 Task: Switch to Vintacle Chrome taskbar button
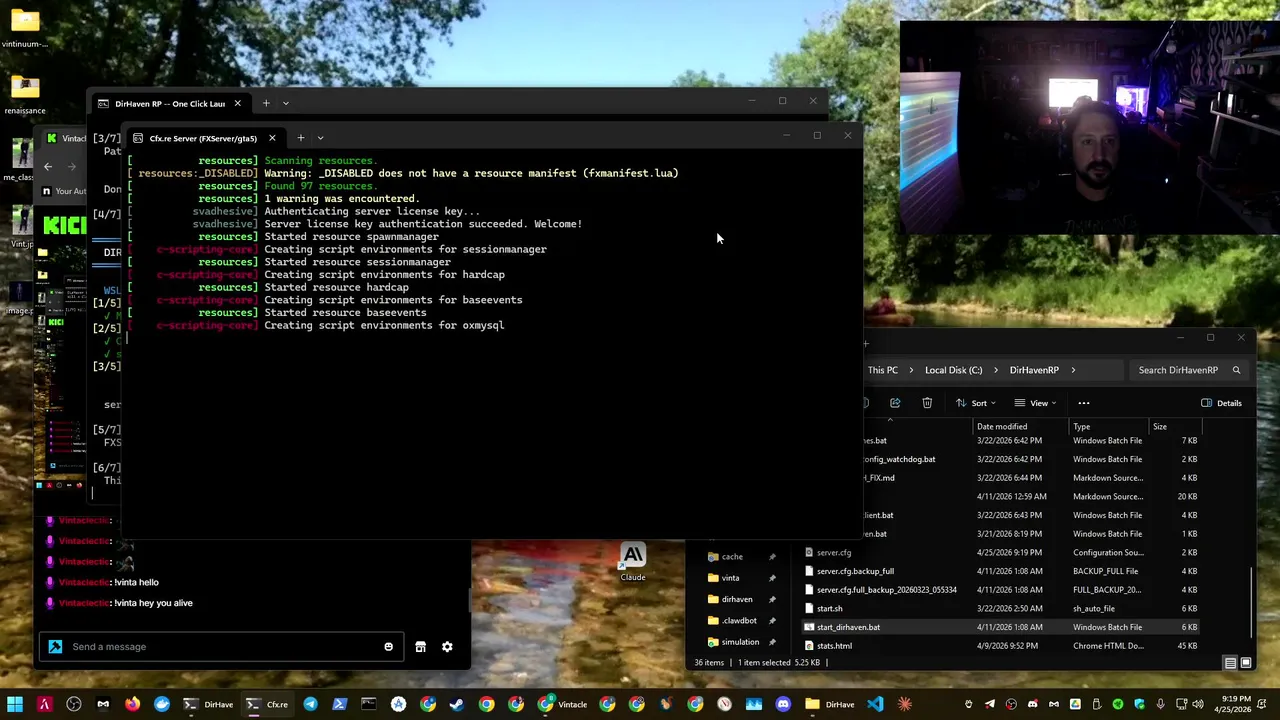click(x=563, y=705)
